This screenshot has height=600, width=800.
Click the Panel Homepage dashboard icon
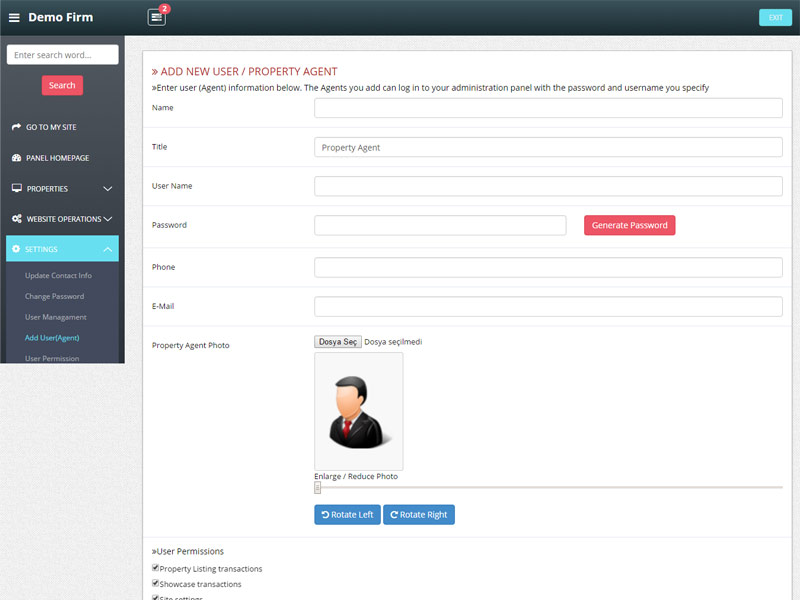pyautogui.click(x=16, y=158)
